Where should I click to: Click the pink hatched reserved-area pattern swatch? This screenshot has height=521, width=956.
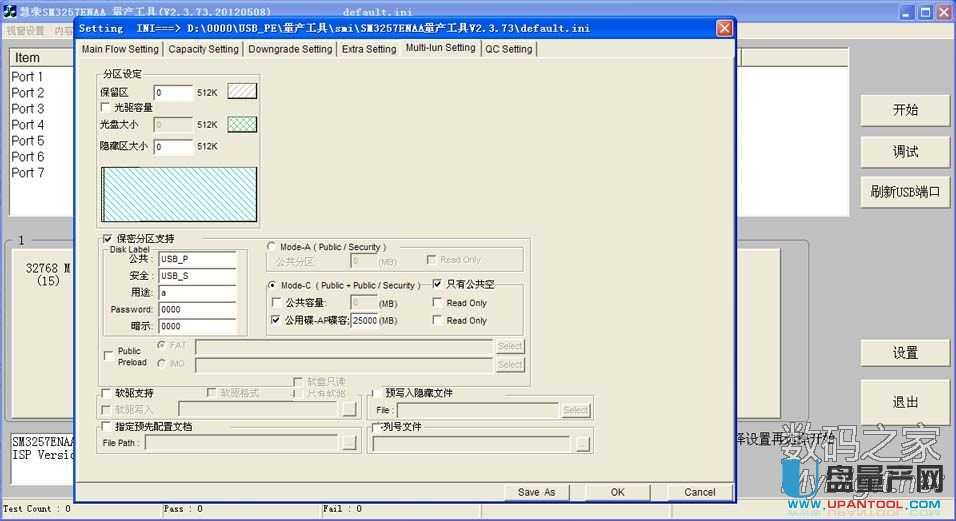coord(242,91)
